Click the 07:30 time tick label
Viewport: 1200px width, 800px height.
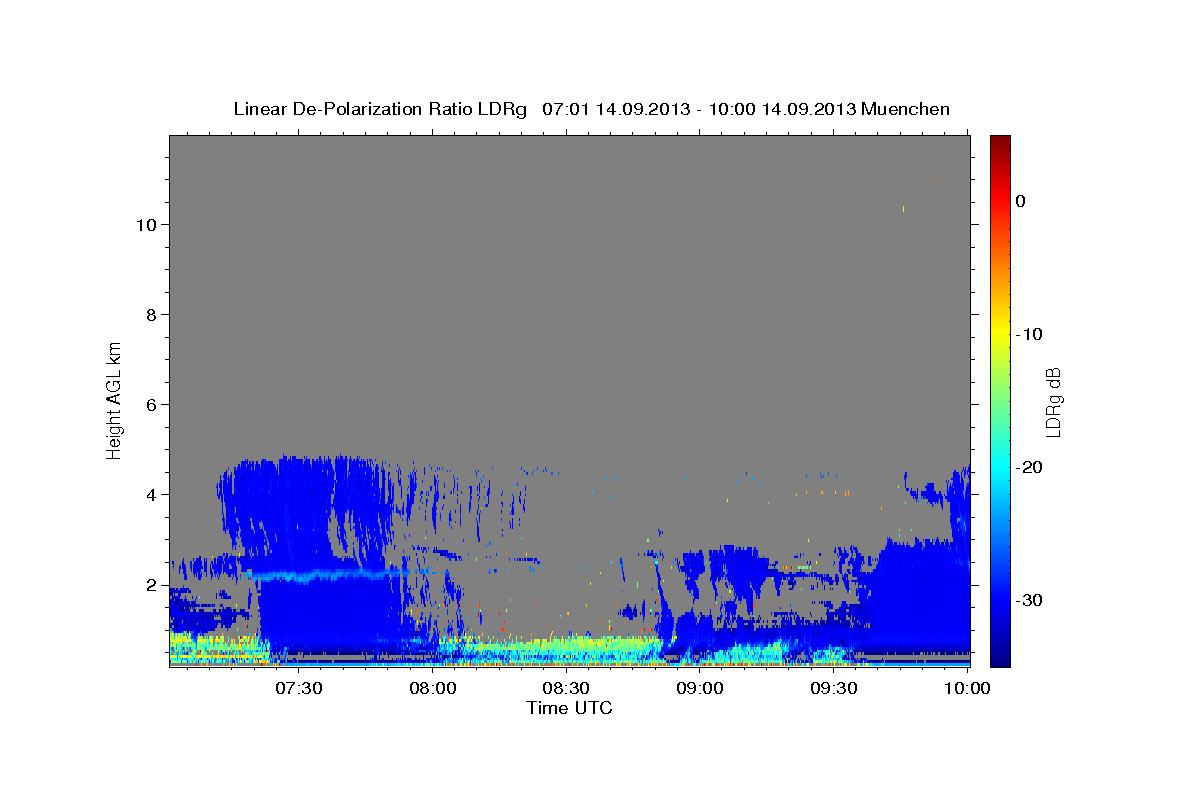pos(298,688)
